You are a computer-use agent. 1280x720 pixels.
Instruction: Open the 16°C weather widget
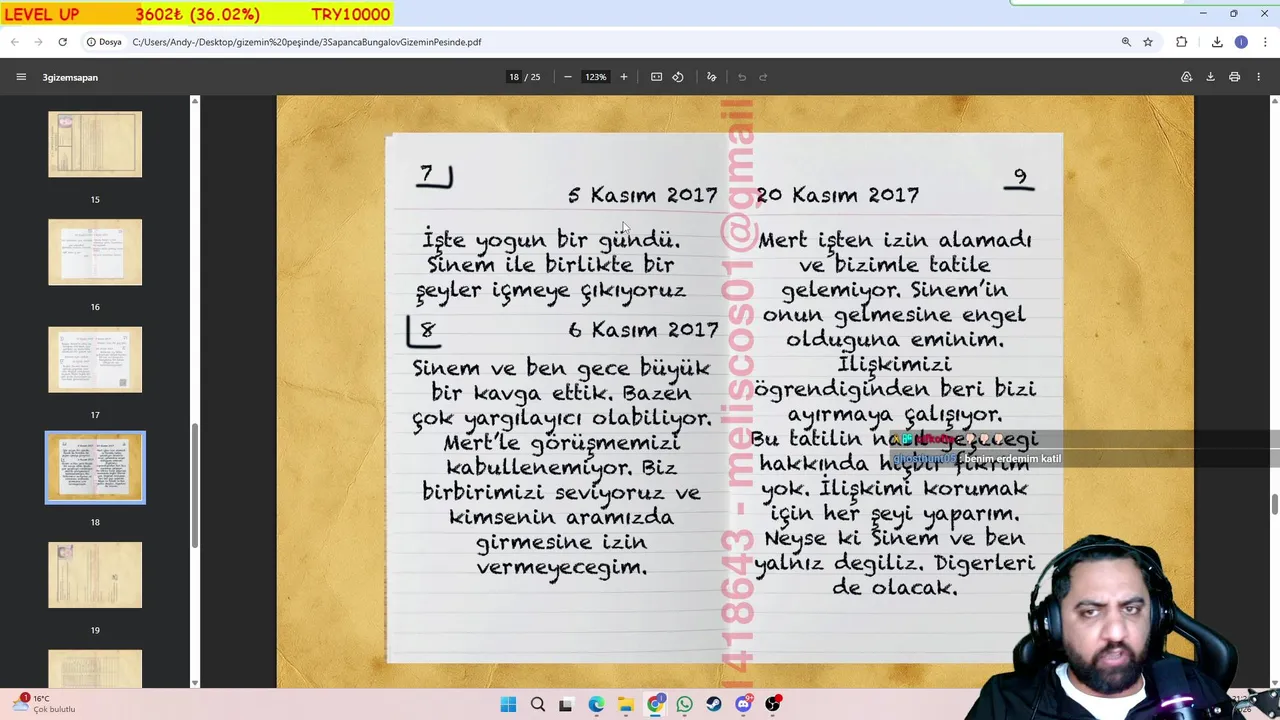45,704
